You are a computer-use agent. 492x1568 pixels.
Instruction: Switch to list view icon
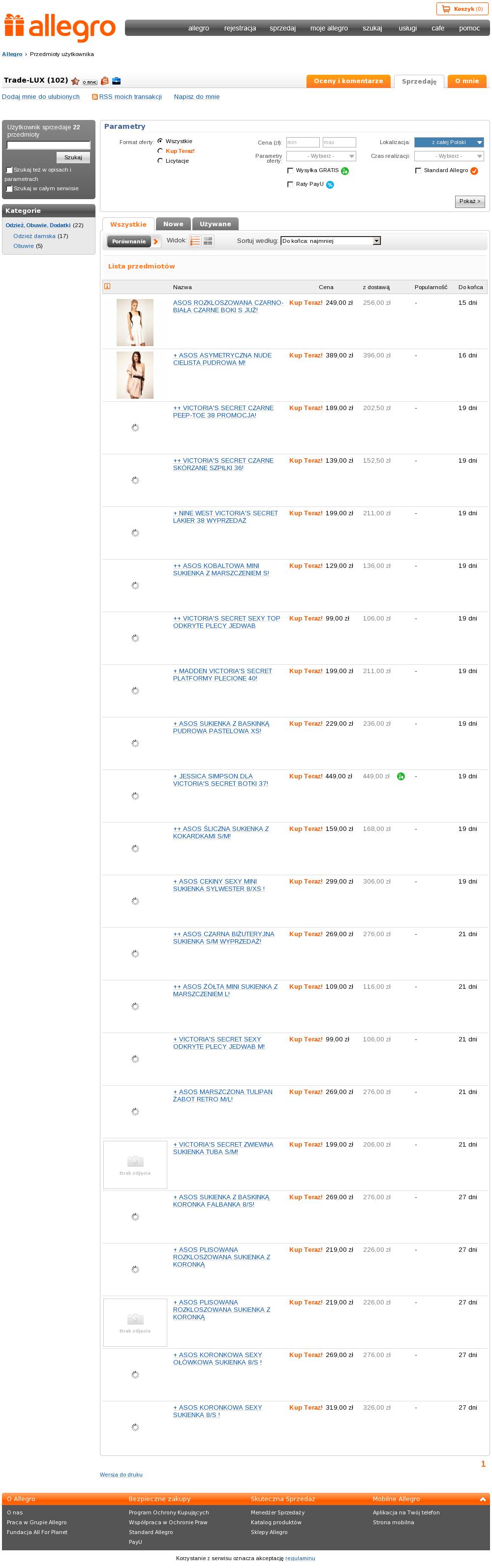coord(195,241)
